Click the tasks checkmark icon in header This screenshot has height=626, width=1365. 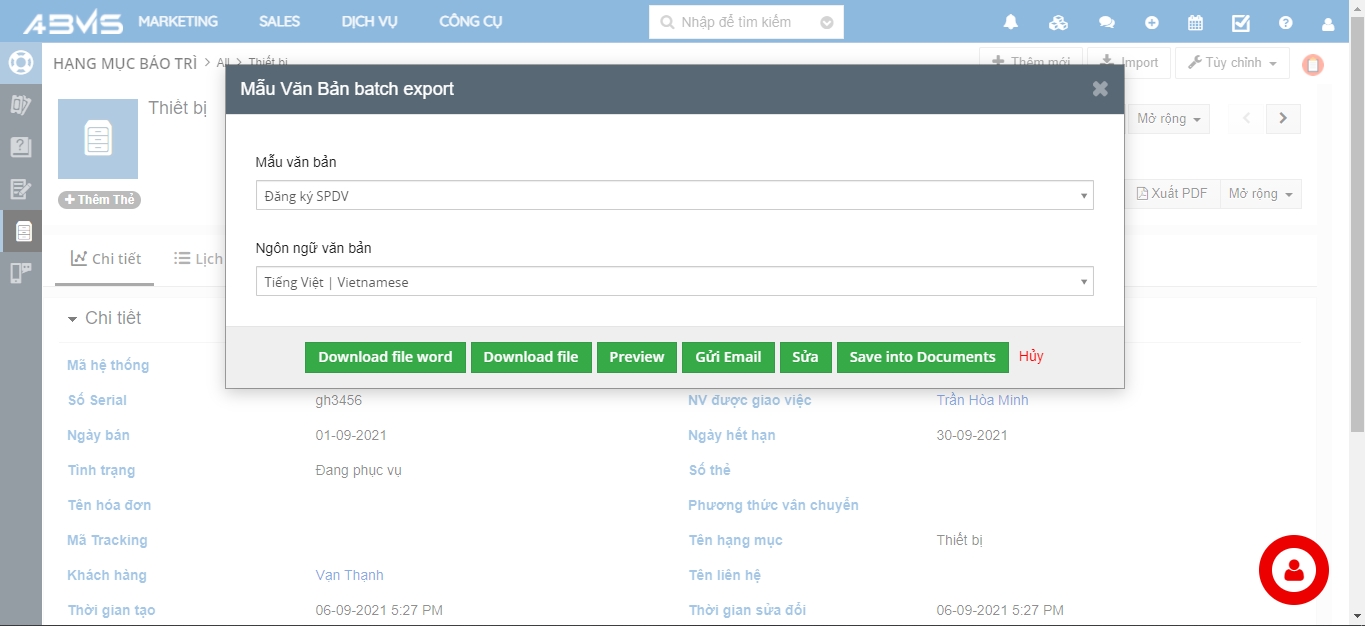pos(1241,22)
